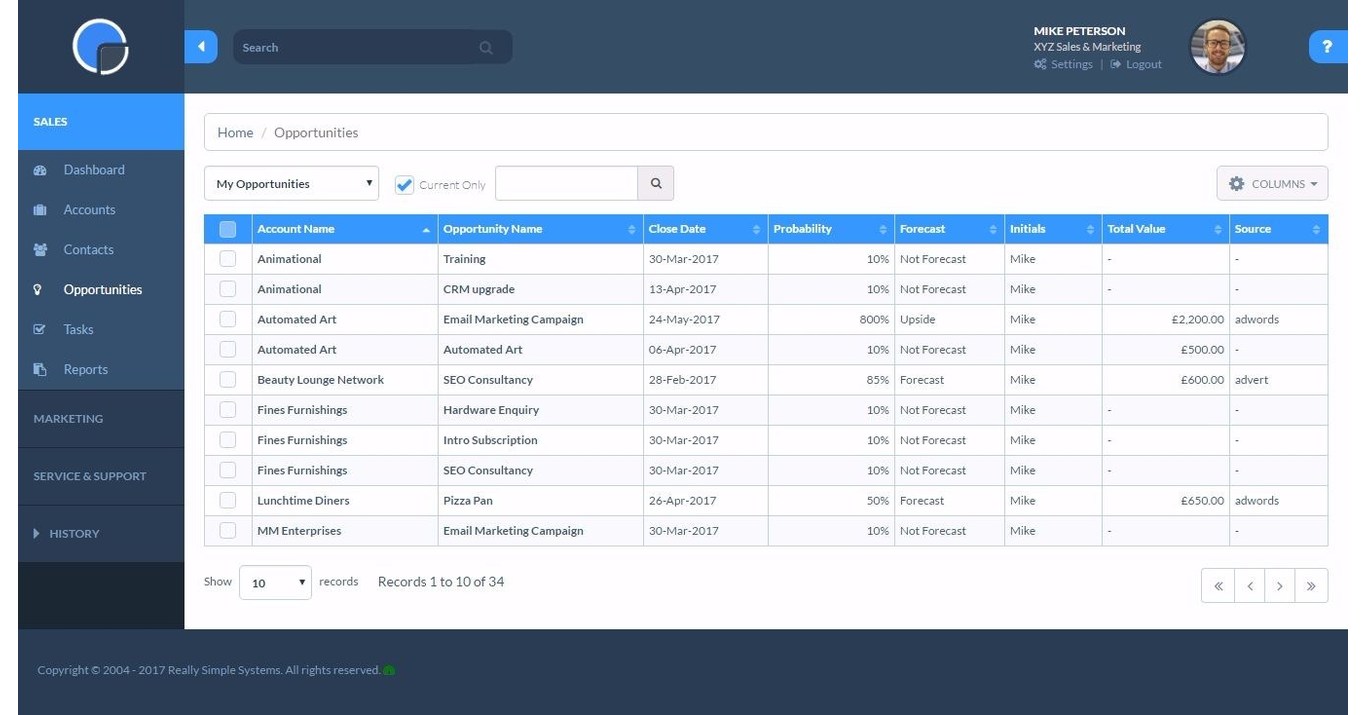Check the checkbox for Beauty Lounge Network row
Screen dimensions: 1366x715
pyautogui.click(x=227, y=379)
